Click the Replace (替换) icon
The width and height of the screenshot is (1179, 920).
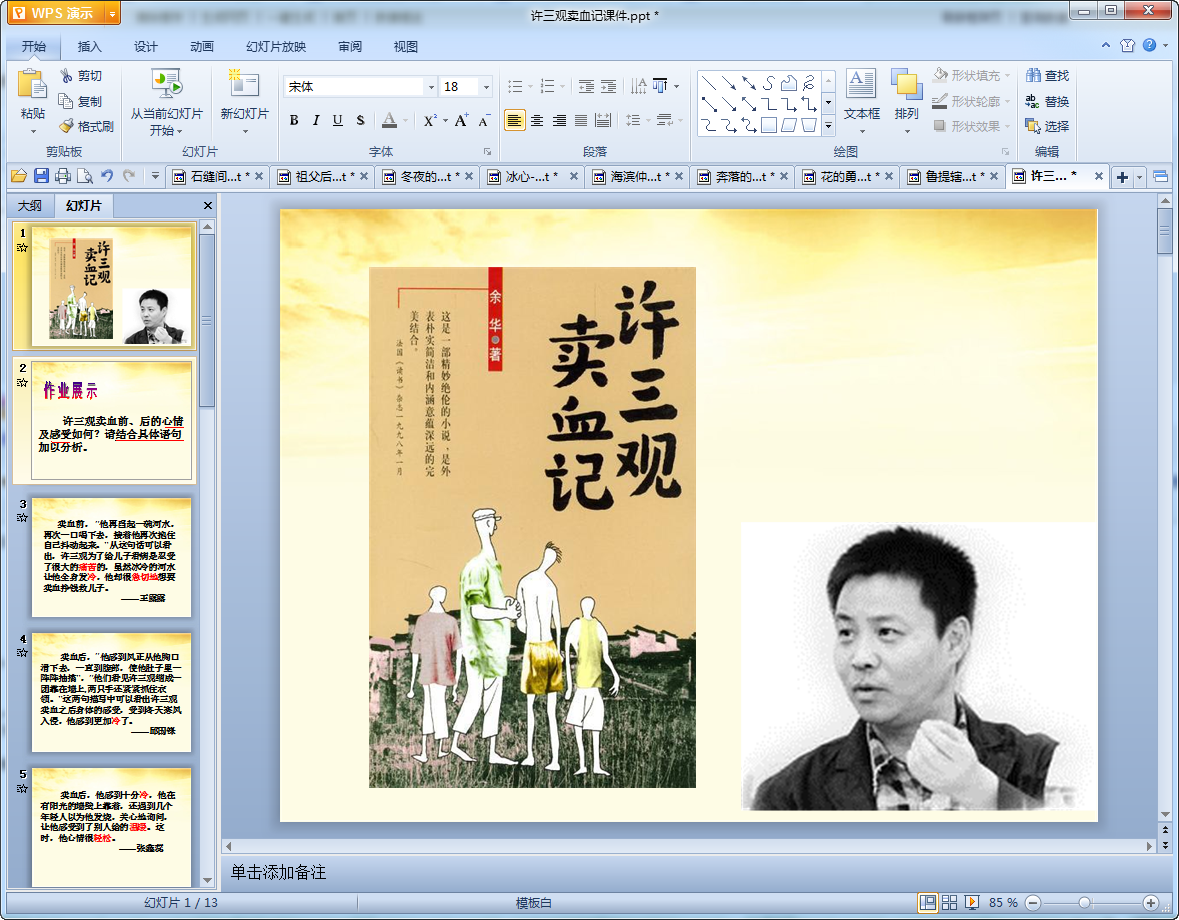point(1033,101)
